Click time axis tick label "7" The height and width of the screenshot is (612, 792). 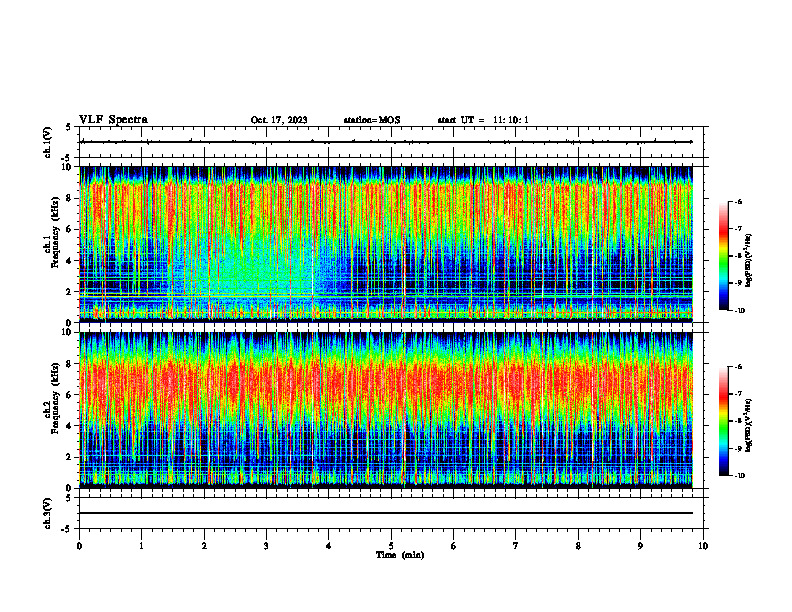tap(516, 546)
